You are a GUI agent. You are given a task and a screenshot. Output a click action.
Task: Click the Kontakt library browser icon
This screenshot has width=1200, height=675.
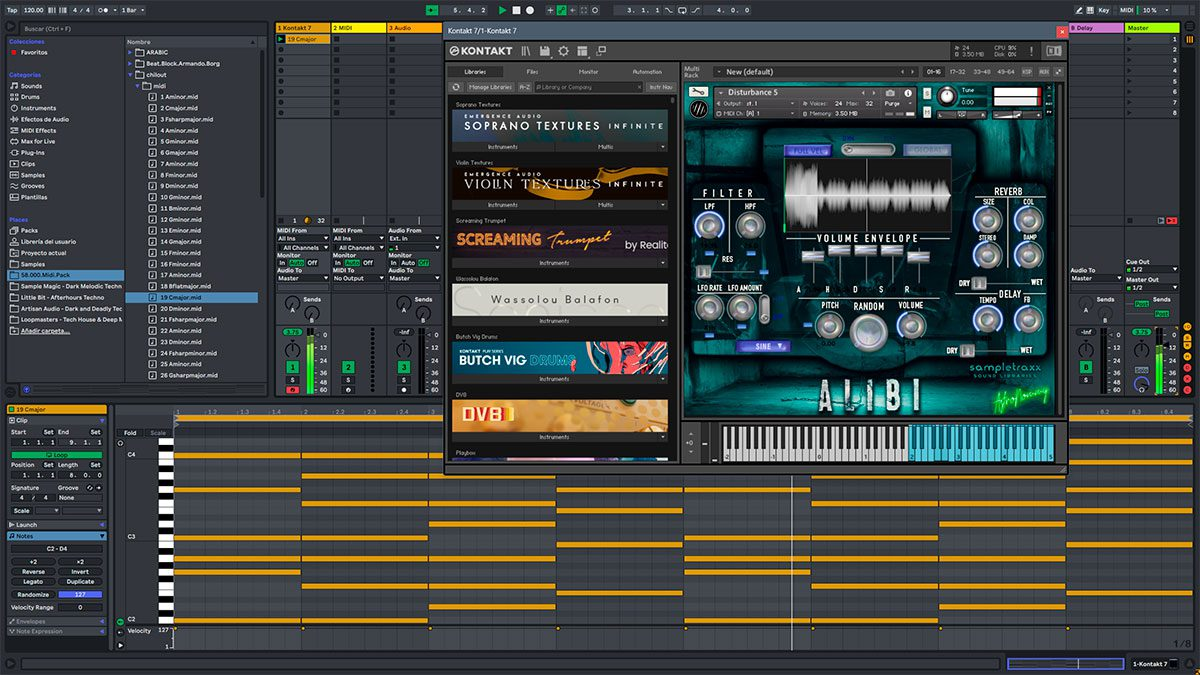coord(525,51)
